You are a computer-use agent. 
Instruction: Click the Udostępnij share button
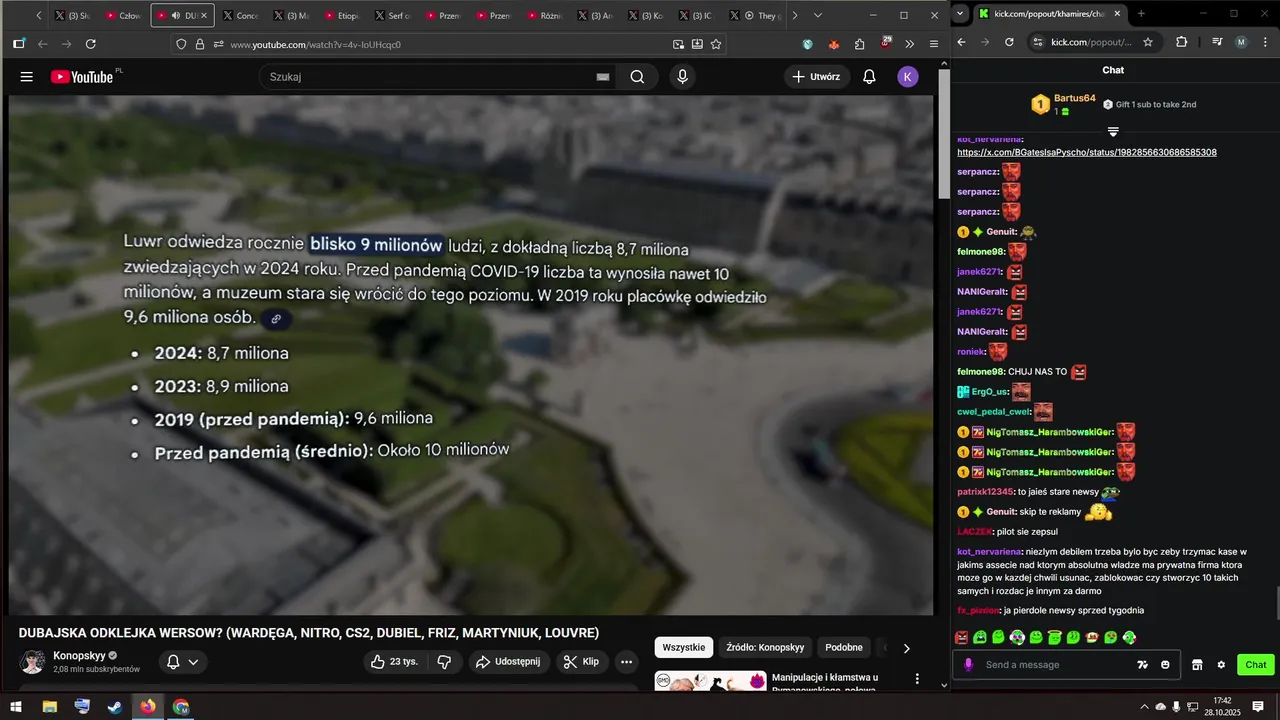pos(508,661)
